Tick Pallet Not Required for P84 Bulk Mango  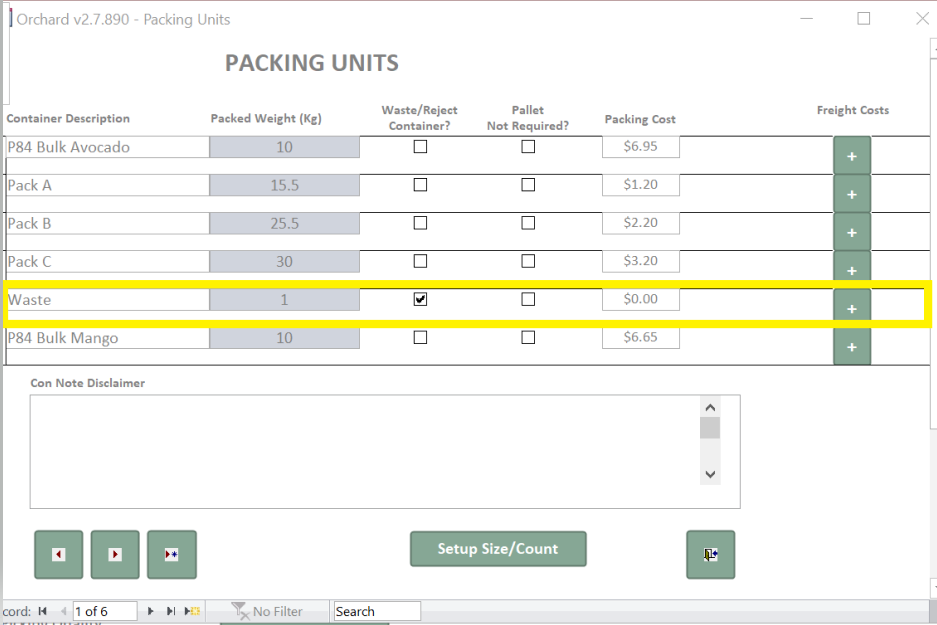tap(528, 338)
